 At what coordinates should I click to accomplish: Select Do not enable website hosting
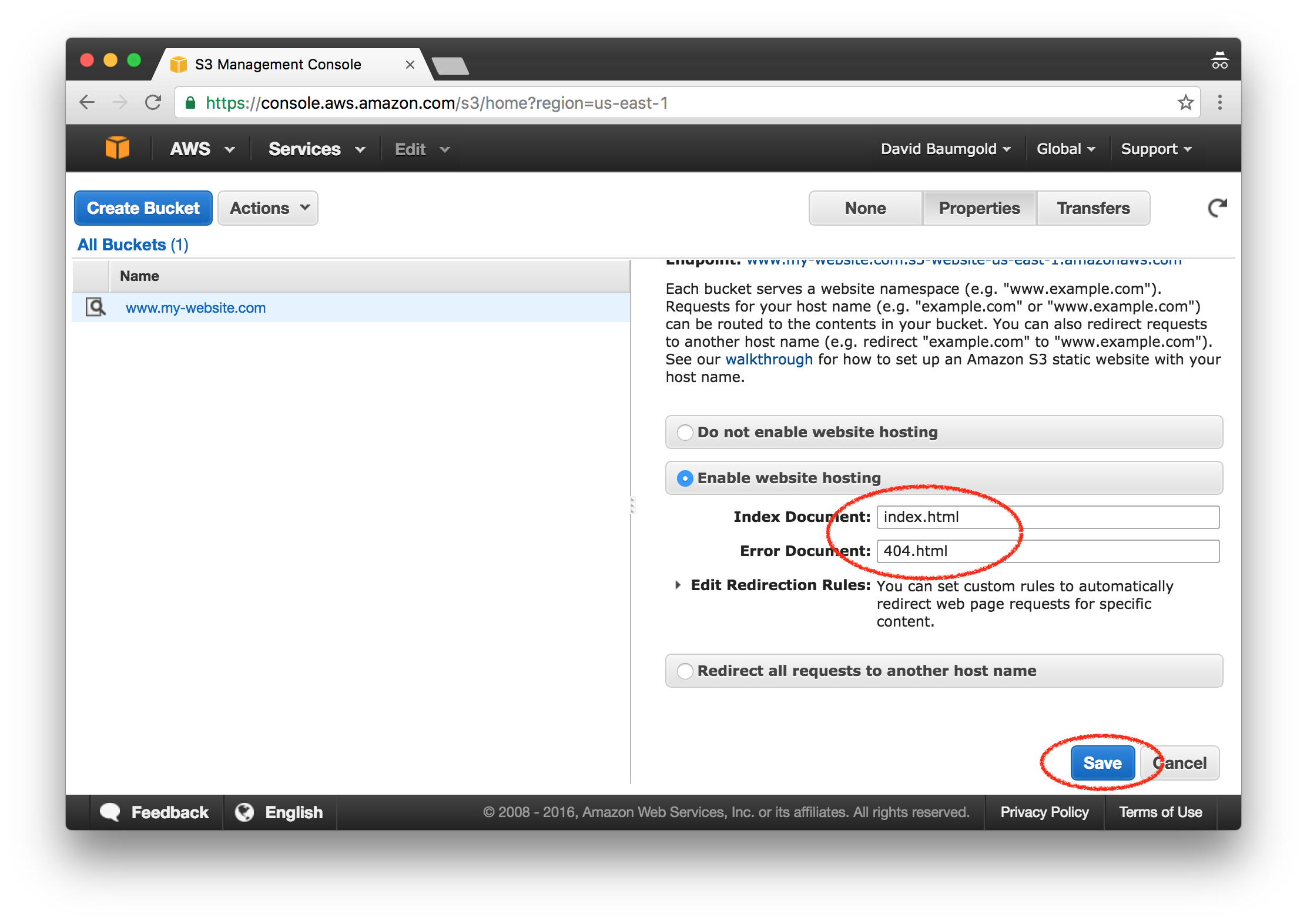[685, 433]
